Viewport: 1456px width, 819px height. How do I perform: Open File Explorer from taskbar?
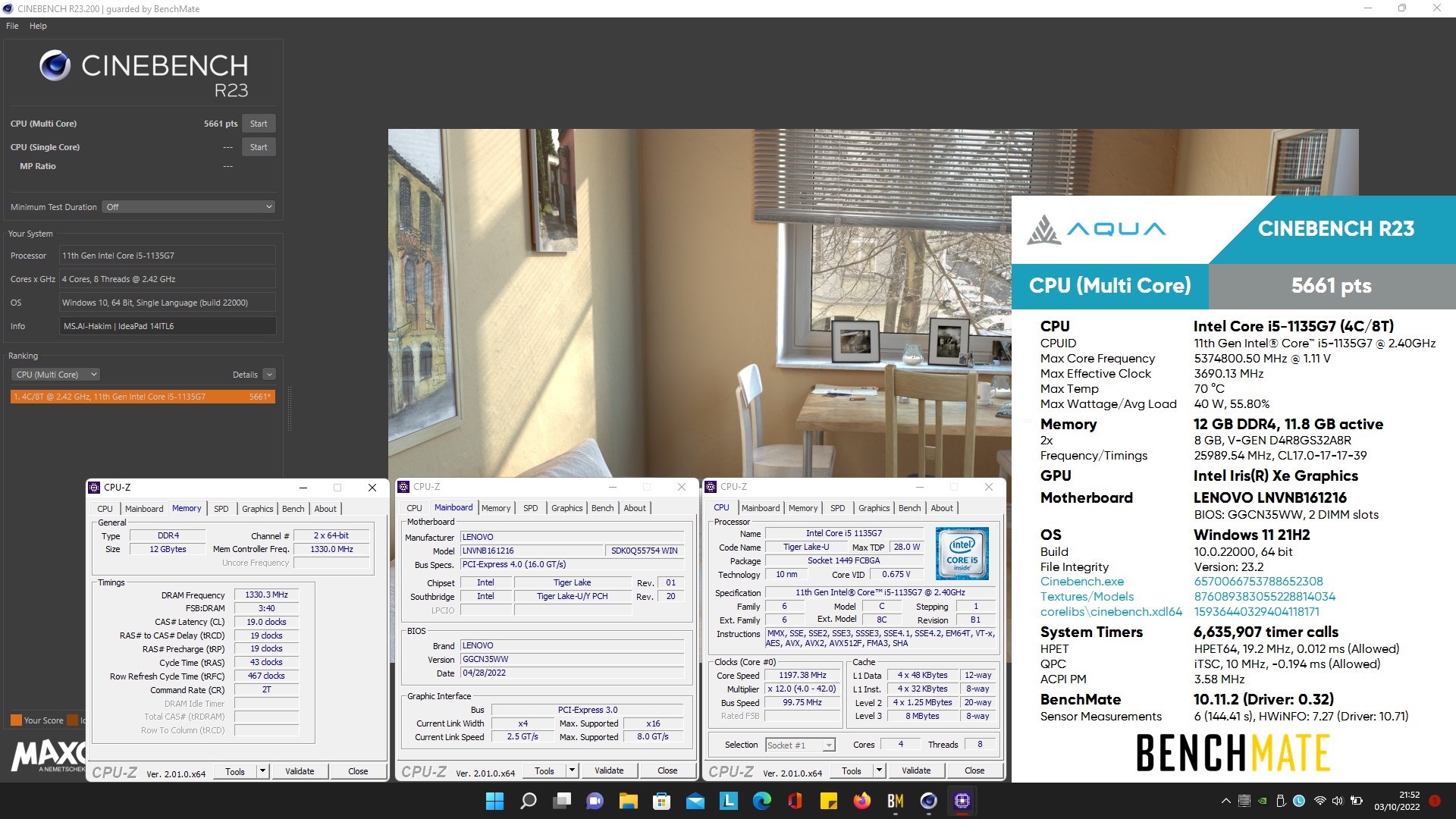[629, 801]
